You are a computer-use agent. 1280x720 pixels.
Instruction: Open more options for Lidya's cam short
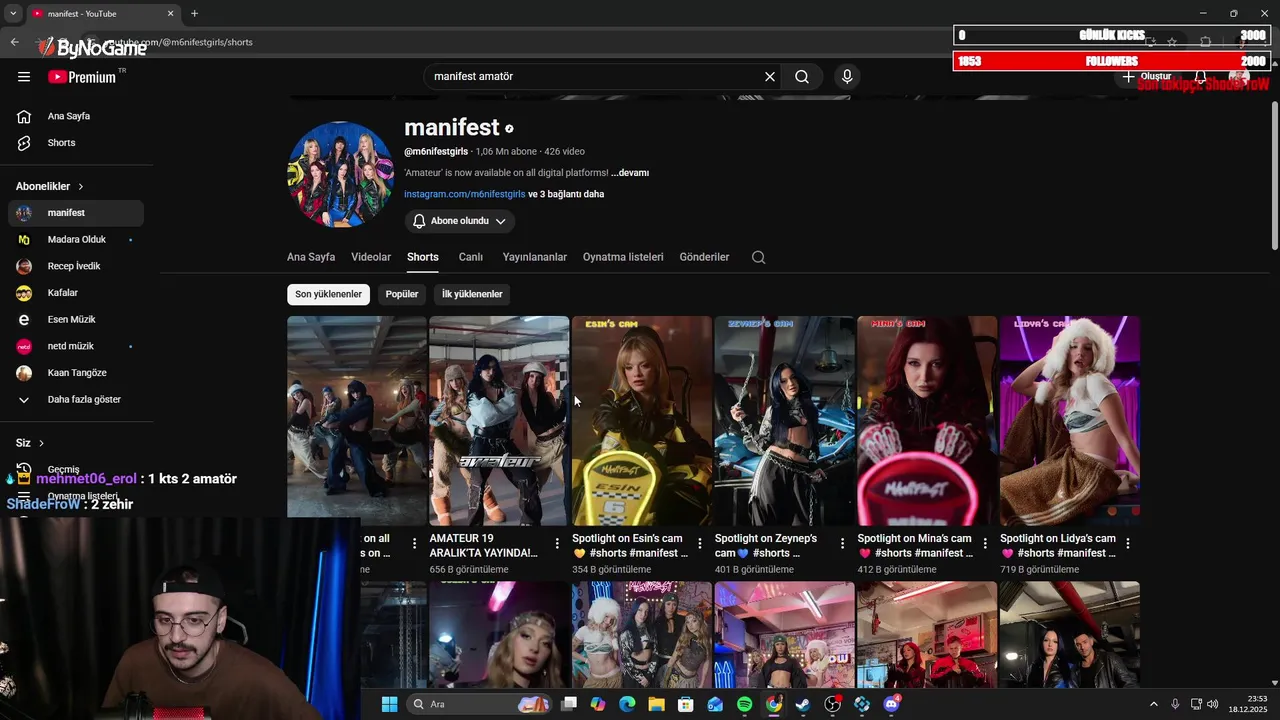[x=1128, y=544]
